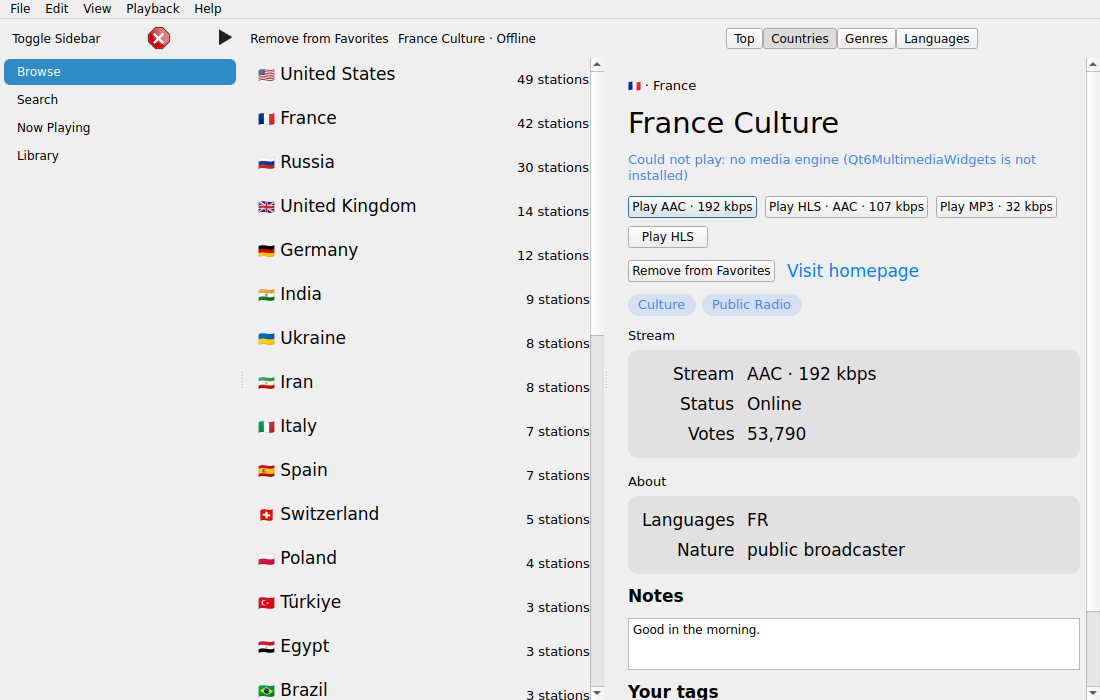Click the Ukraine flag icon
Image resolution: width=1100 pixels, height=700 pixels.
266,339
